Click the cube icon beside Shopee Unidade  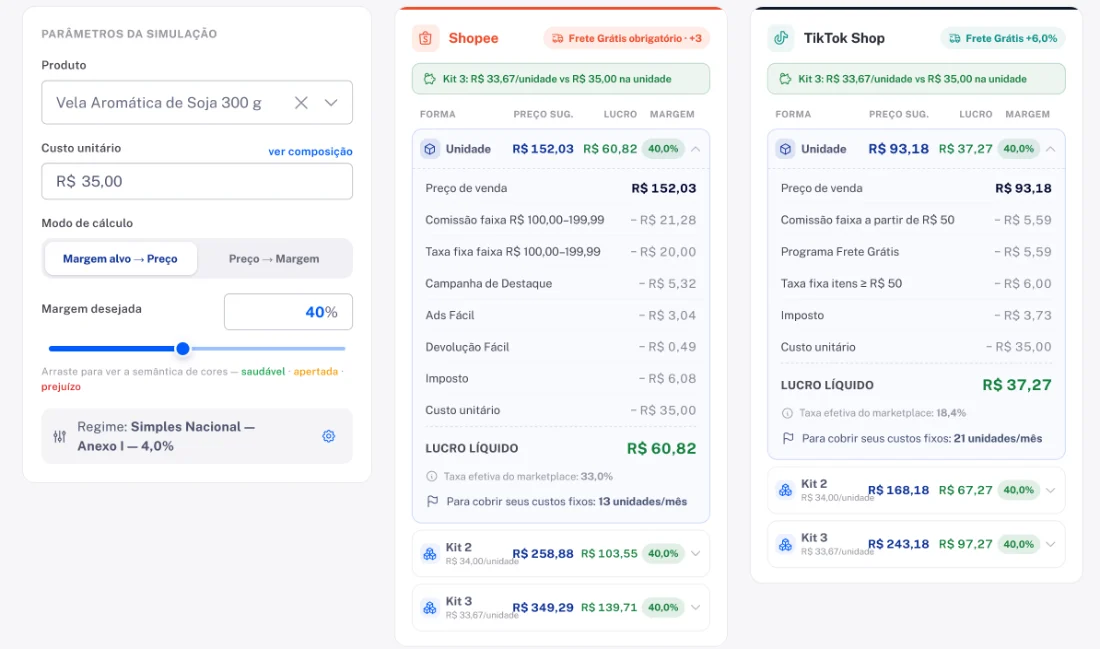coord(429,149)
